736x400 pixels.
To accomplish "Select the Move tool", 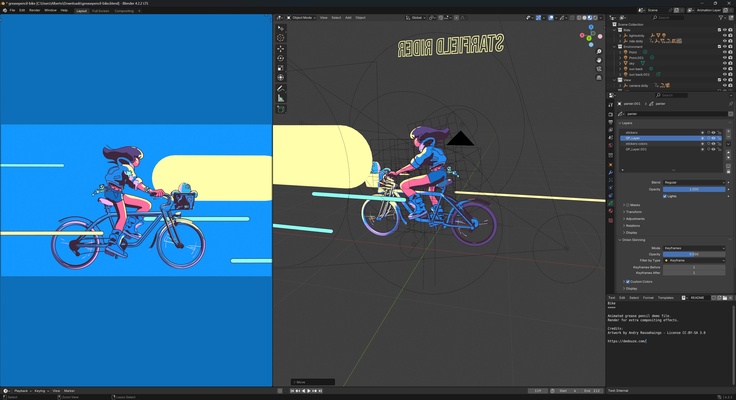I will pyautogui.click(x=281, y=49).
